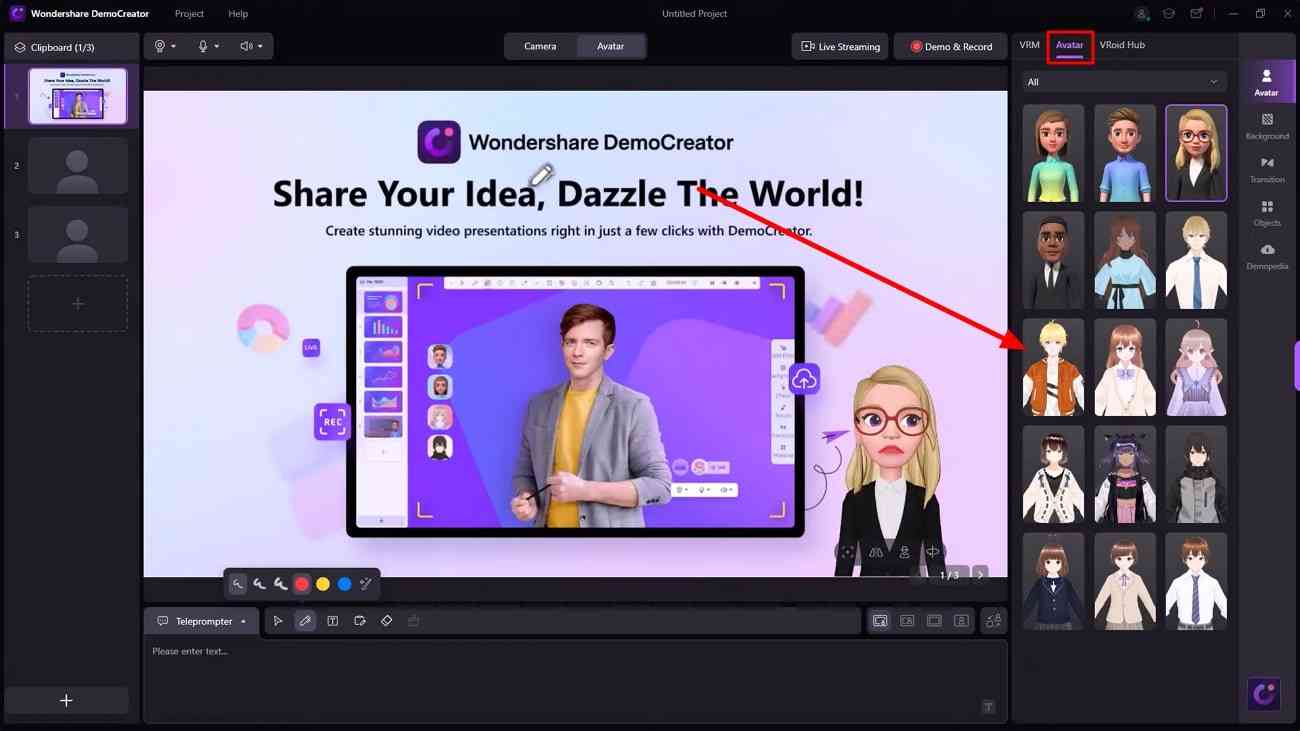1300x731 pixels.
Task: Click the teleprompter text format icon
Action: [x=988, y=707]
